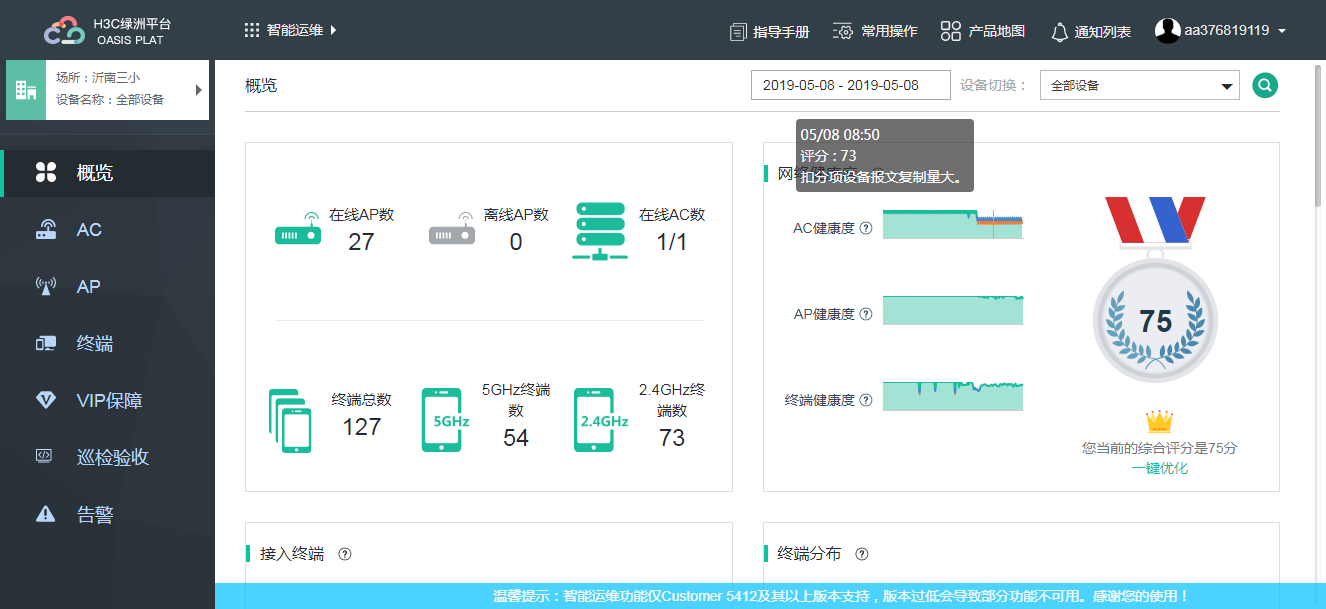Open the 全部设备 device dropdown
The width and height of the screenshot is (1326, 609).
pos(1140,85)
